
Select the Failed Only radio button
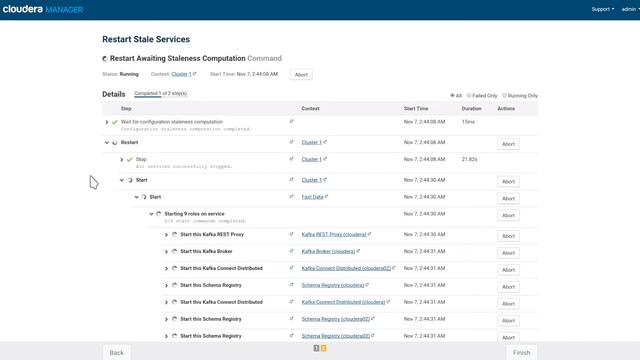[469, 96]
